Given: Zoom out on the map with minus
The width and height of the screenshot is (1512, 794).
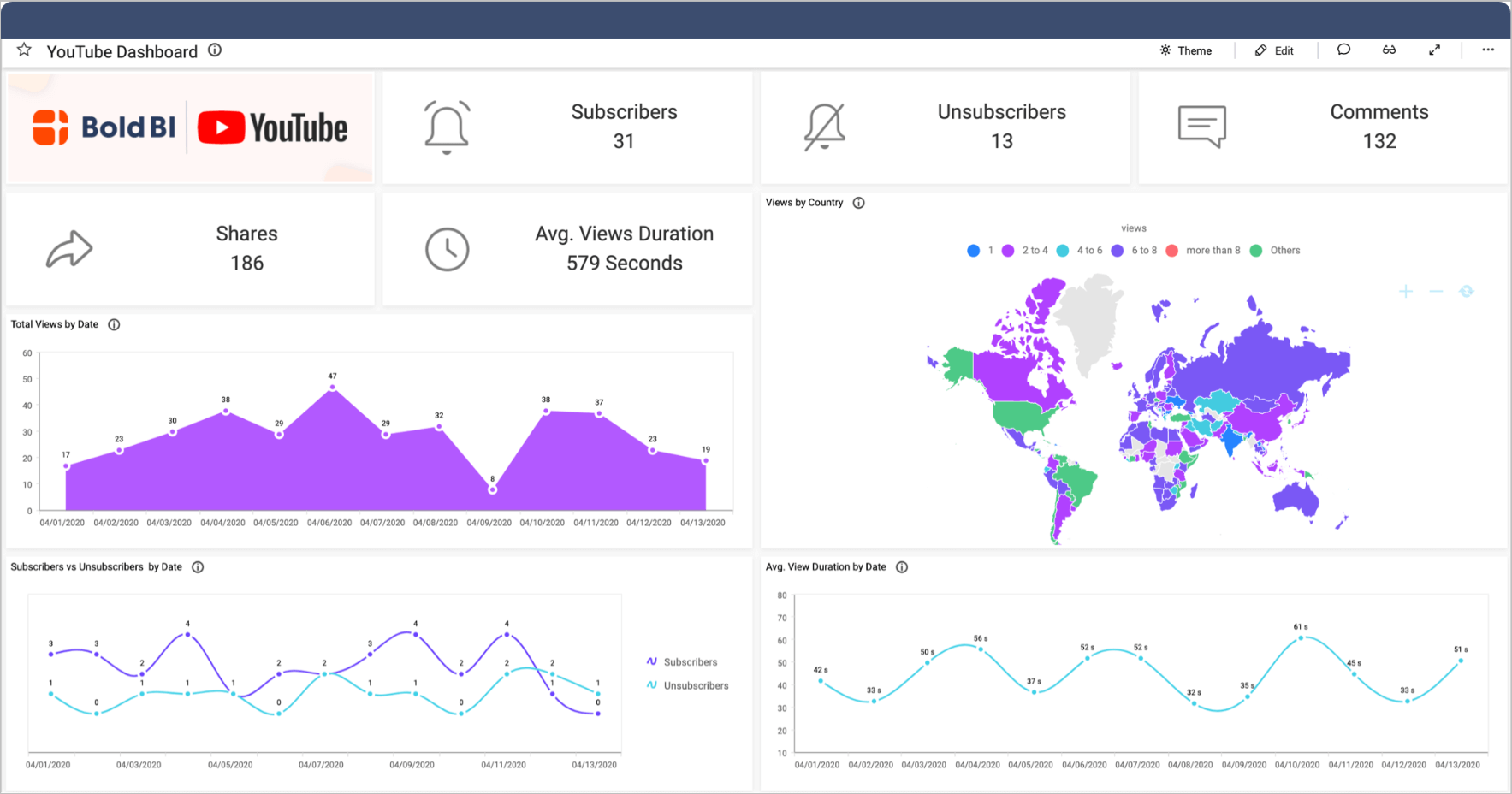Looking at the screenshot, I should pos(1436,292).
